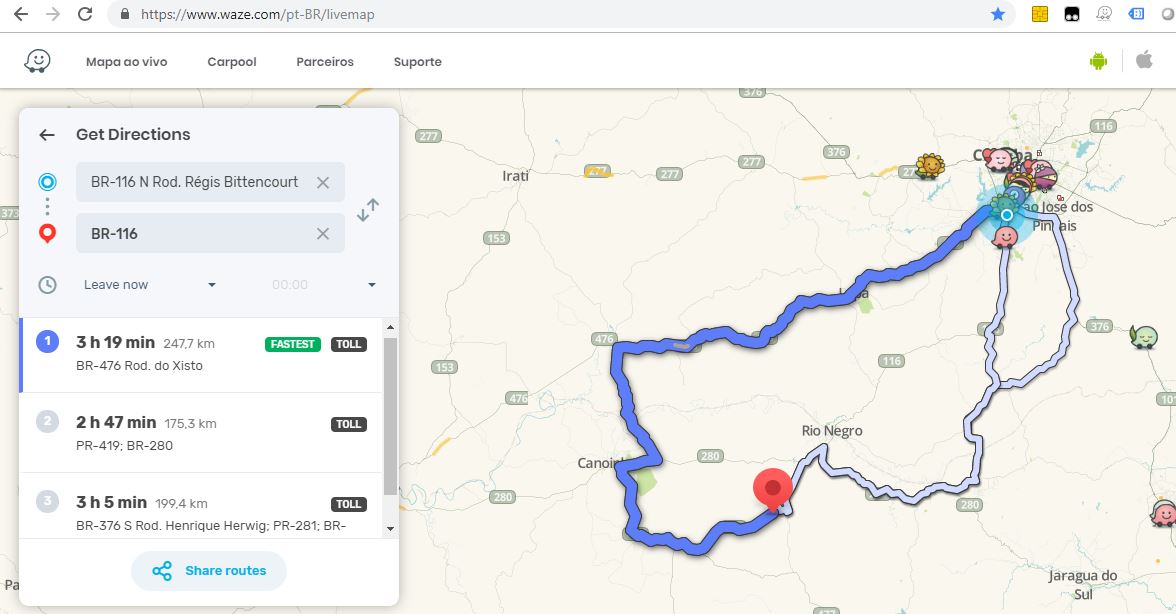
Task: Click the browser address bar URL
Action: 257,14
